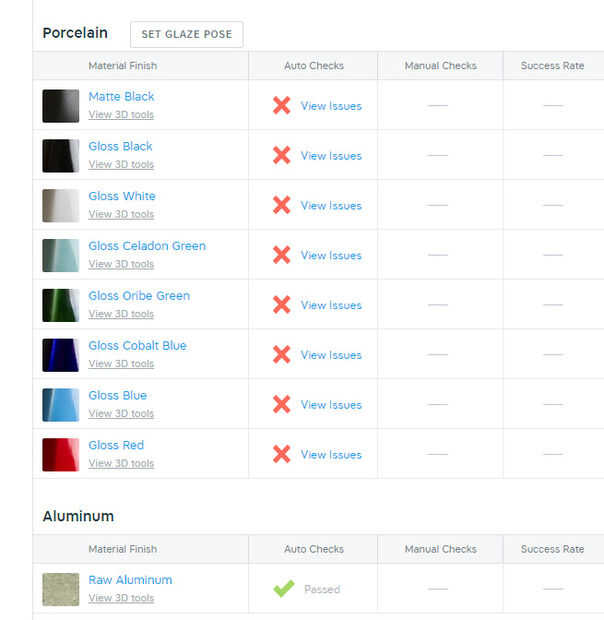Click green checkmark icon for Raw Aluminum
604x620 pixels.
pyautogui.click(x=284, y=589)
